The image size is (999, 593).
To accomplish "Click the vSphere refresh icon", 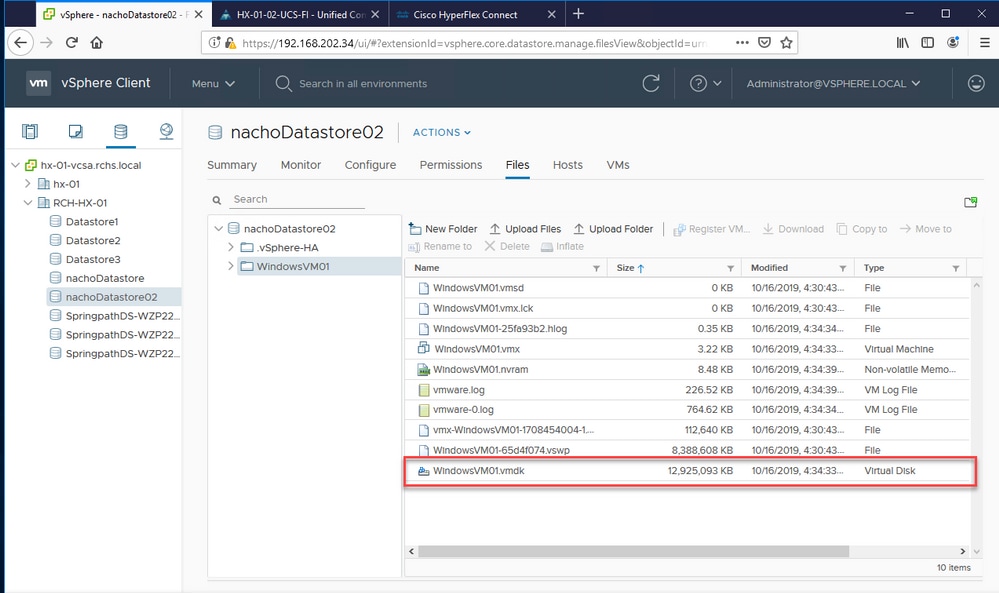I will point(650,83).
